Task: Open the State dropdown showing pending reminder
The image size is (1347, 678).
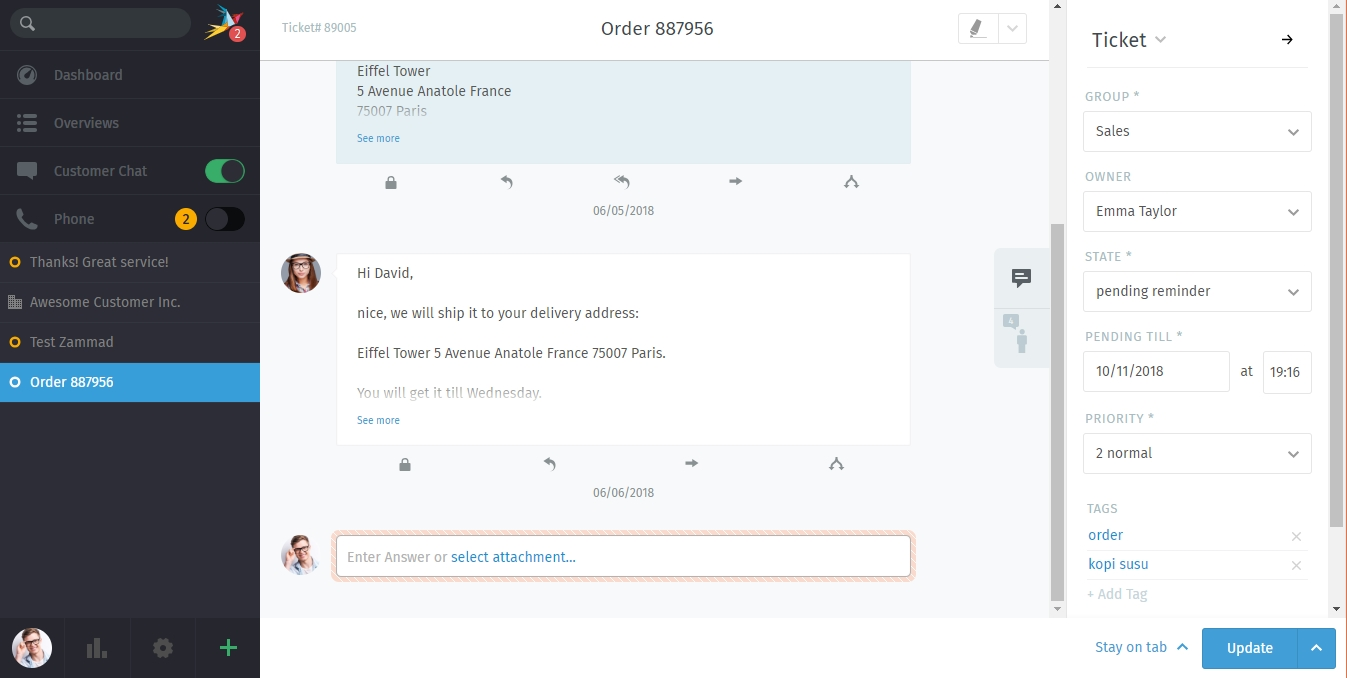Action: pos(1197,291)
